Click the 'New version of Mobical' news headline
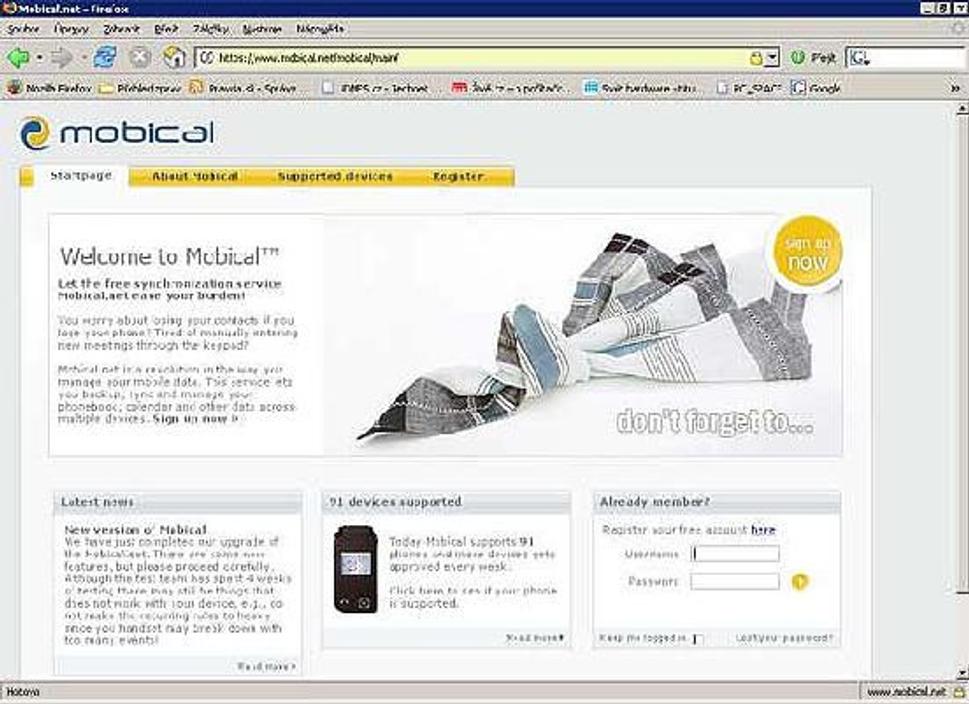 click(x=135, y=530)
